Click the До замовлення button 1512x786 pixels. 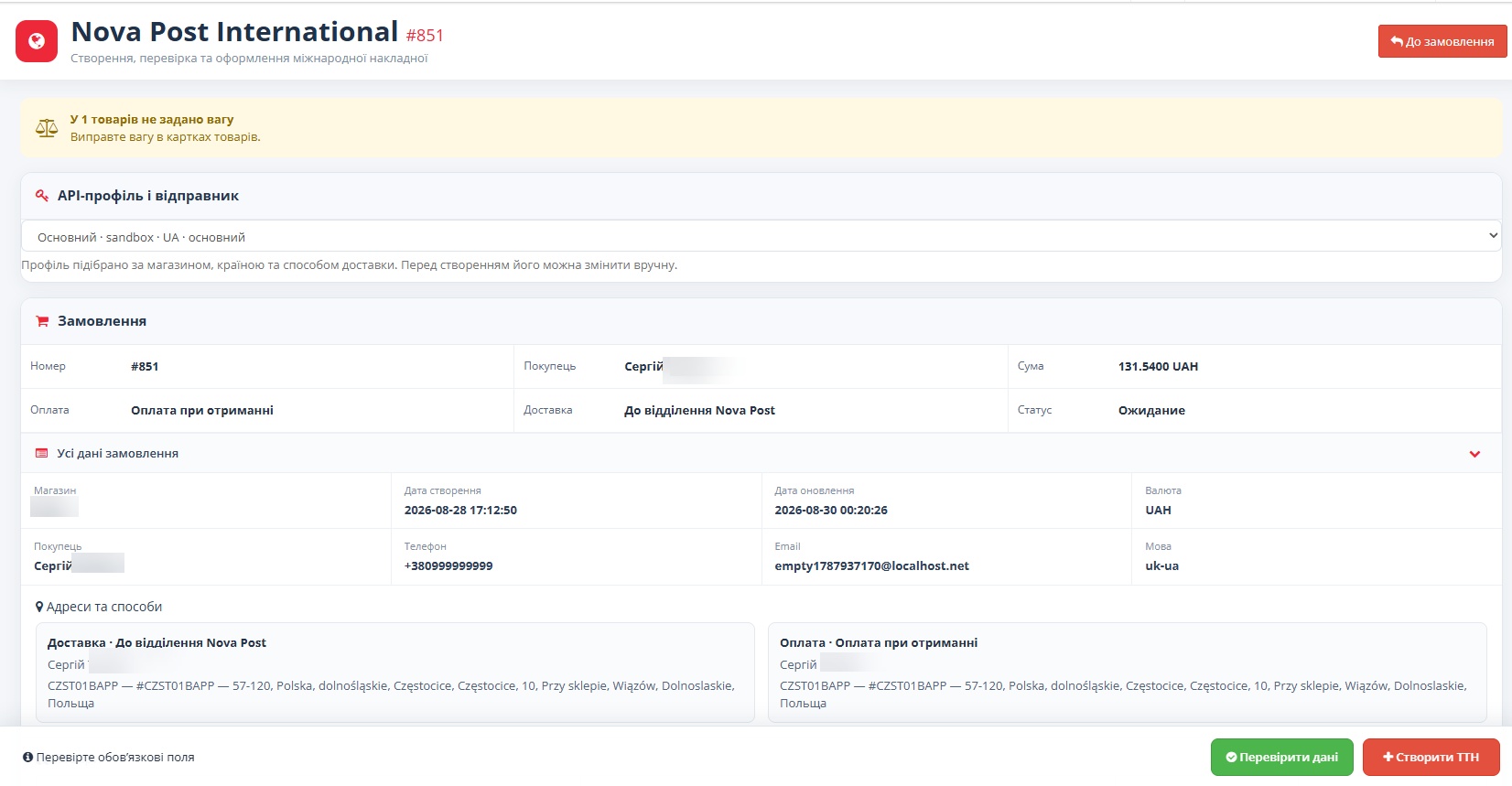[1442, 41]
